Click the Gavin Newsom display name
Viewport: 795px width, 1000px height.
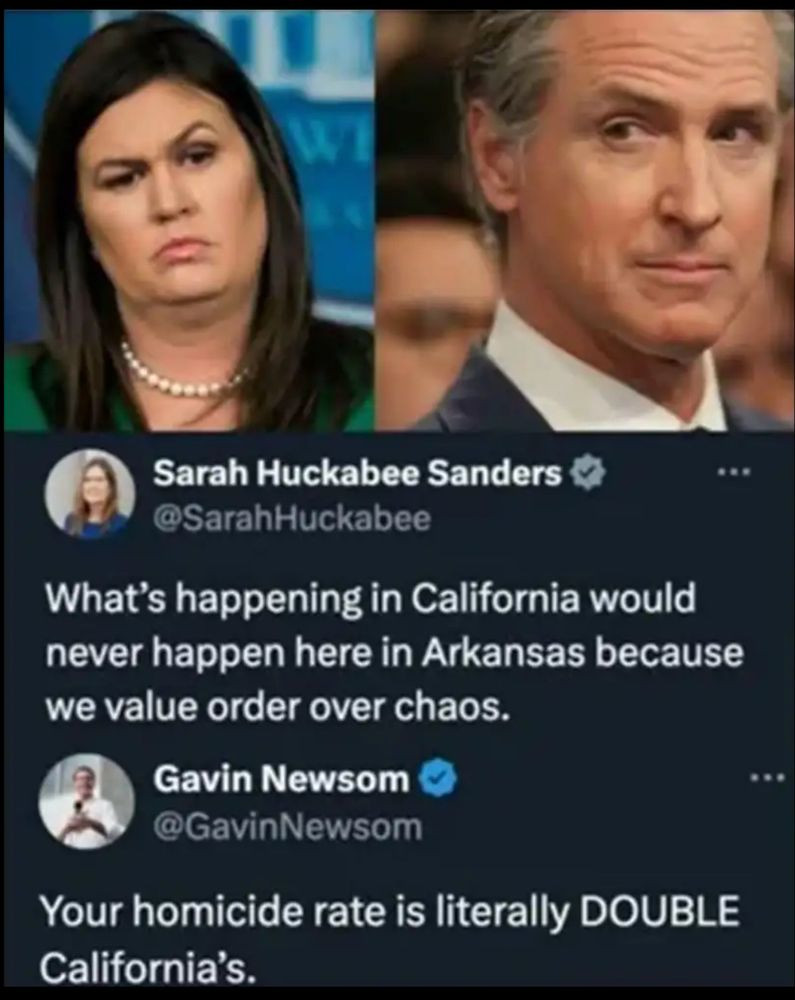281,779
